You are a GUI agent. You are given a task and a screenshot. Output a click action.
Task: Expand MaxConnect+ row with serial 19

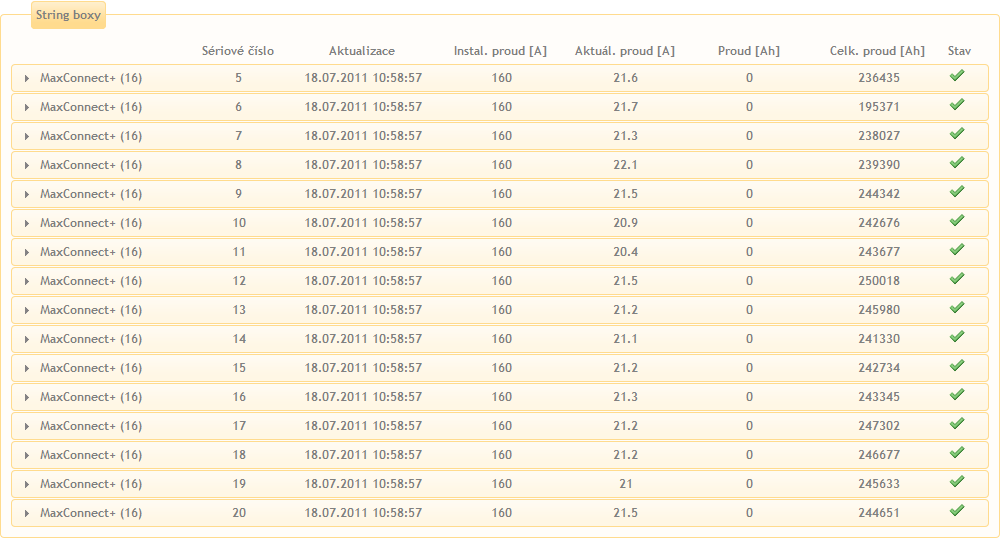27,484
